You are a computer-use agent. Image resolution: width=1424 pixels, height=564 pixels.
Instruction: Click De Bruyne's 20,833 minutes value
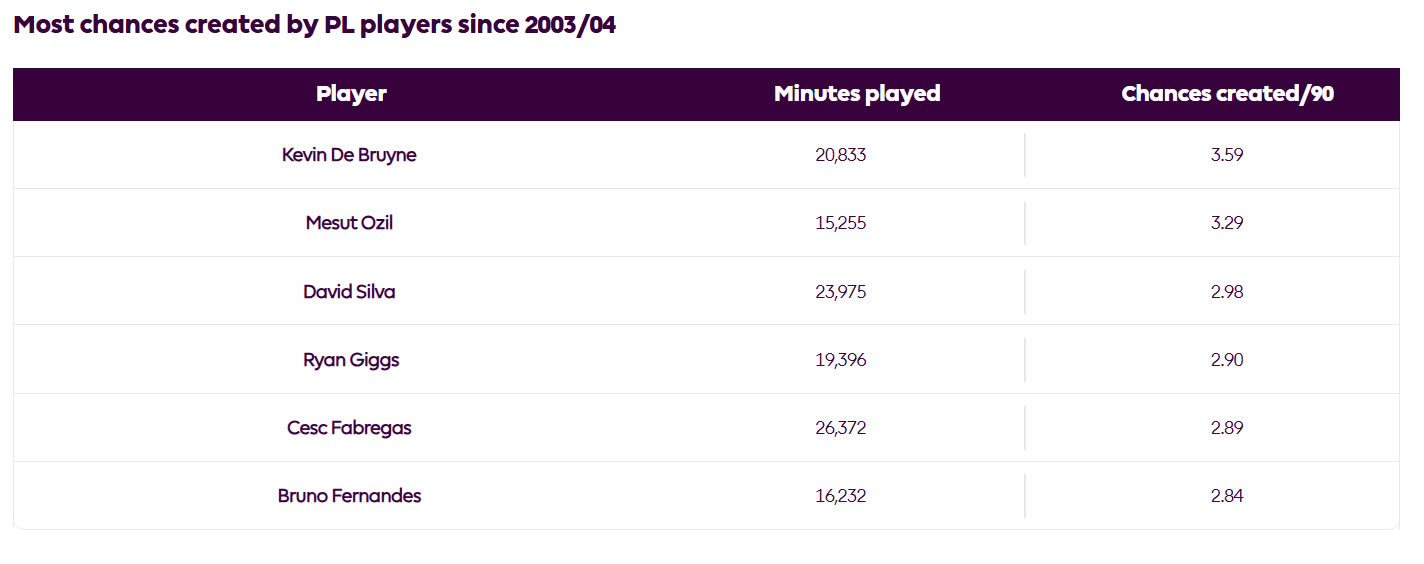(841, 155)
